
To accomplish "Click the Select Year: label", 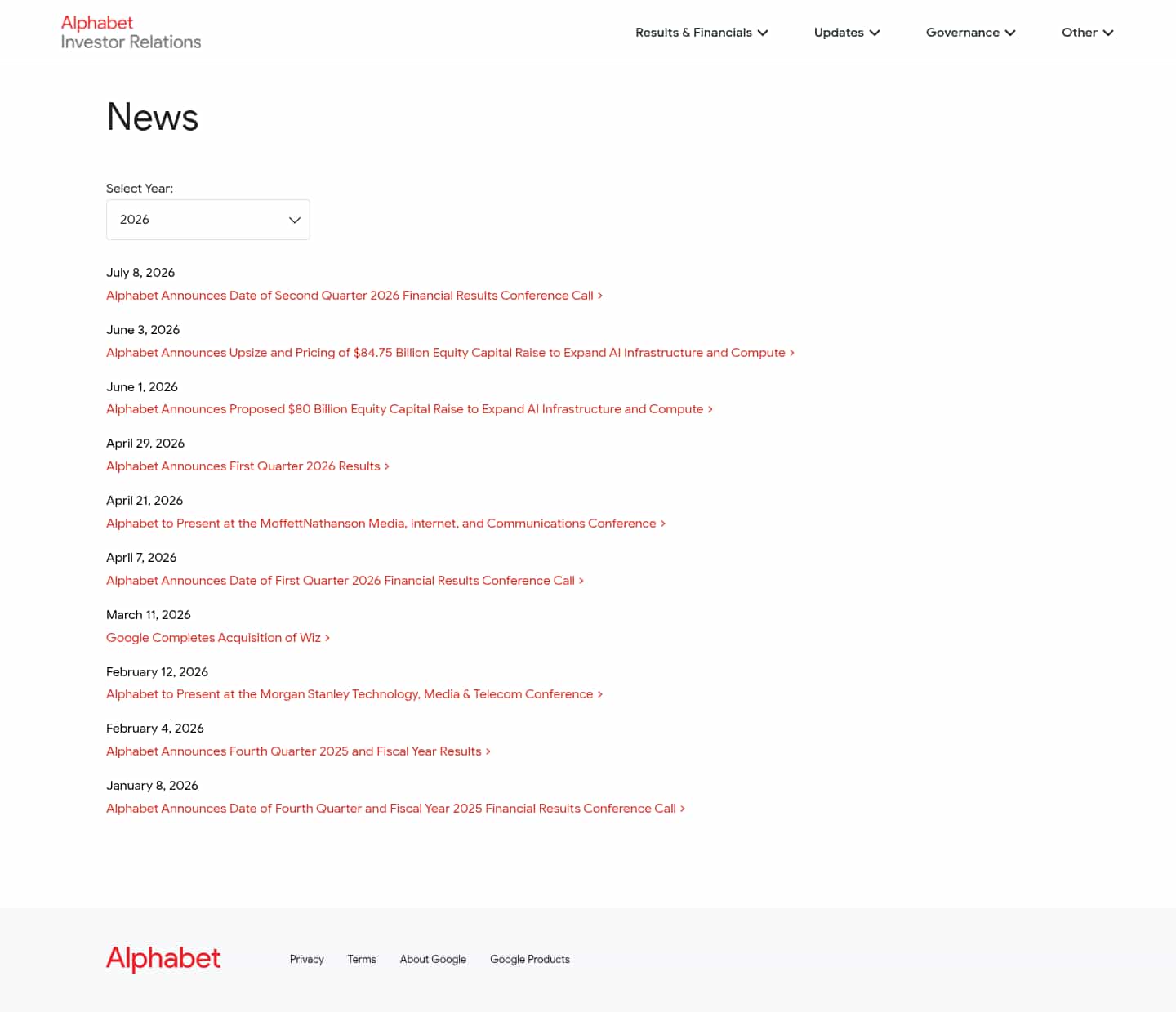I will [140, 189].
